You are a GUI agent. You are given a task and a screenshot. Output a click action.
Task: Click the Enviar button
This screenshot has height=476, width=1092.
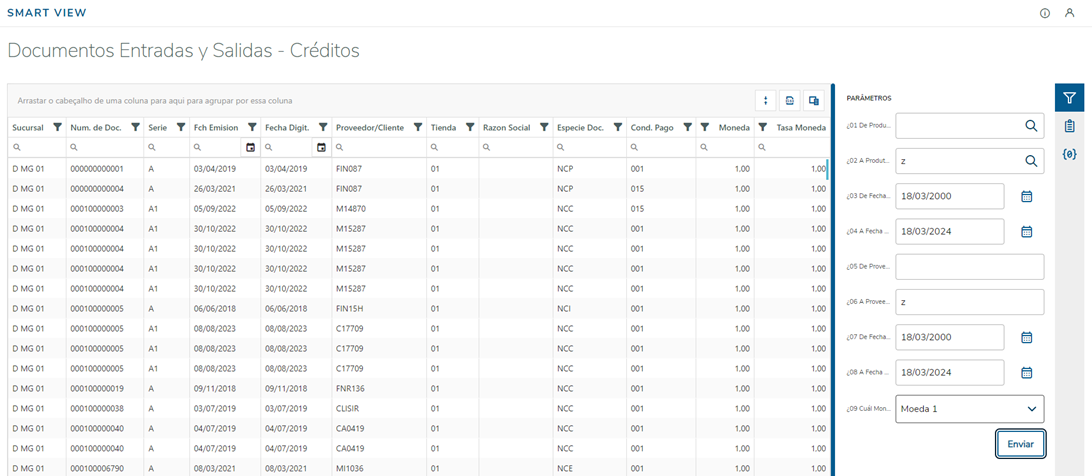[x=1020, y=444]
